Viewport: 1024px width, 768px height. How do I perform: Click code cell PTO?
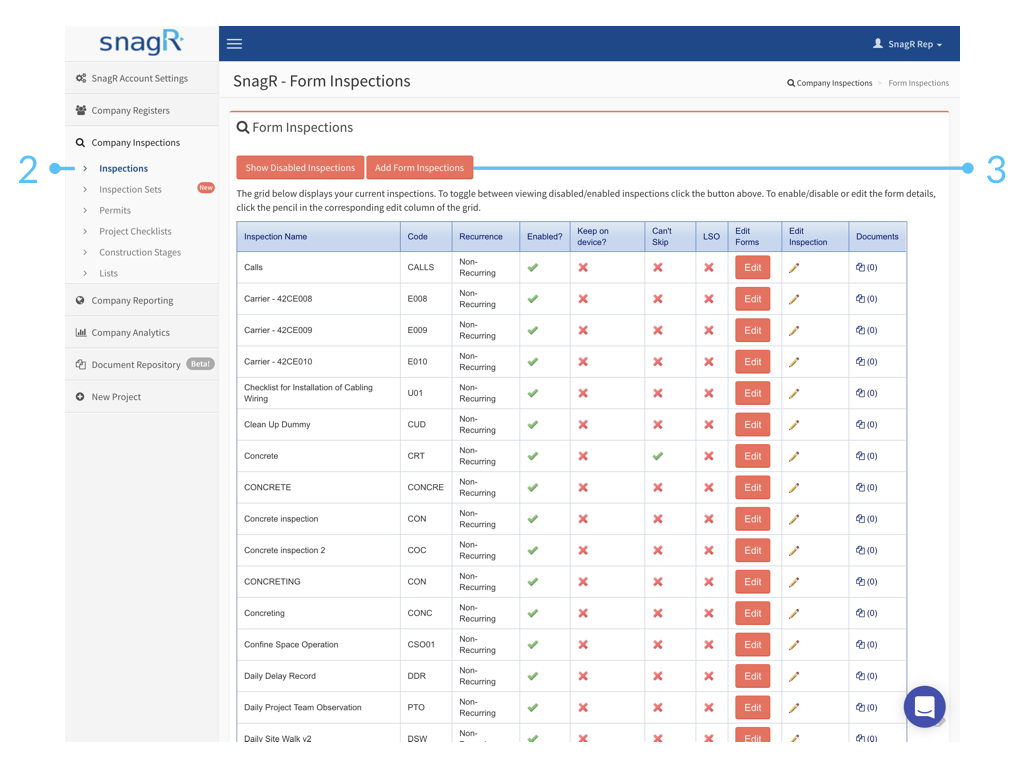[416, 707]
